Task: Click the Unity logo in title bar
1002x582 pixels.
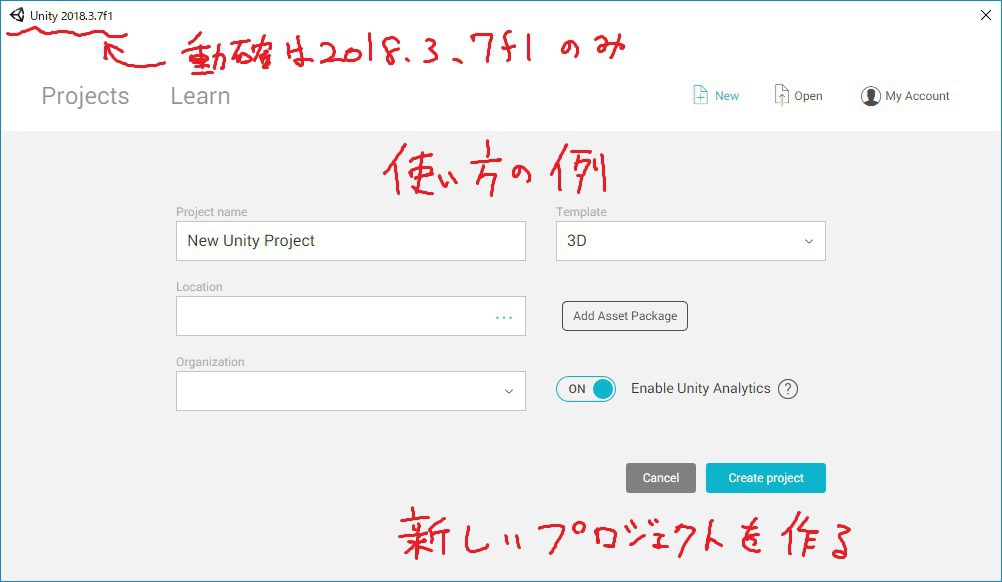Action: [17, 15]
